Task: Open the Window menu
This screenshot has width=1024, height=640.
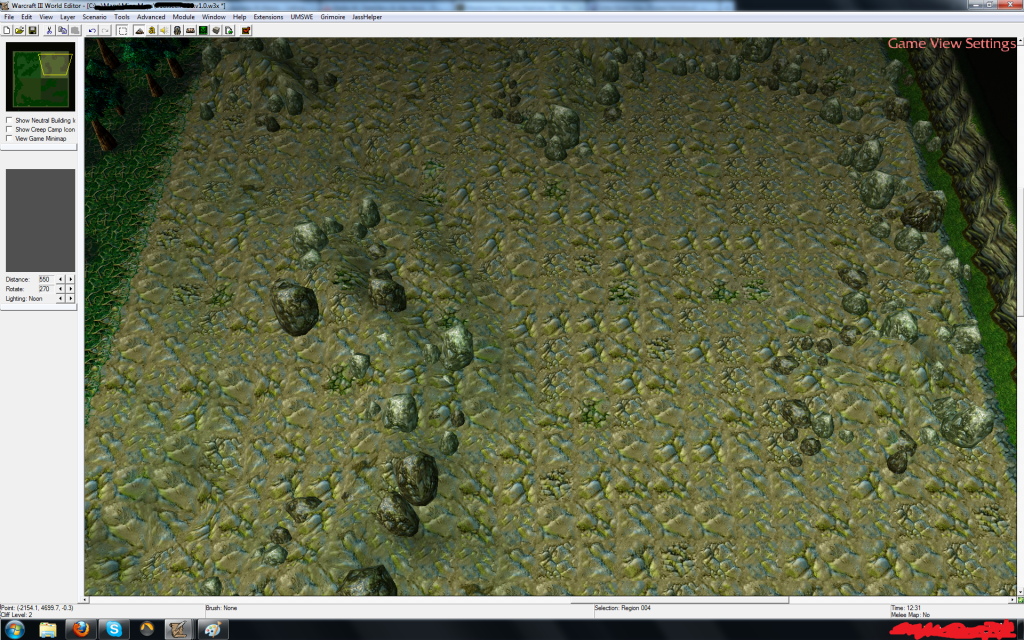Action: coord(214,17)
